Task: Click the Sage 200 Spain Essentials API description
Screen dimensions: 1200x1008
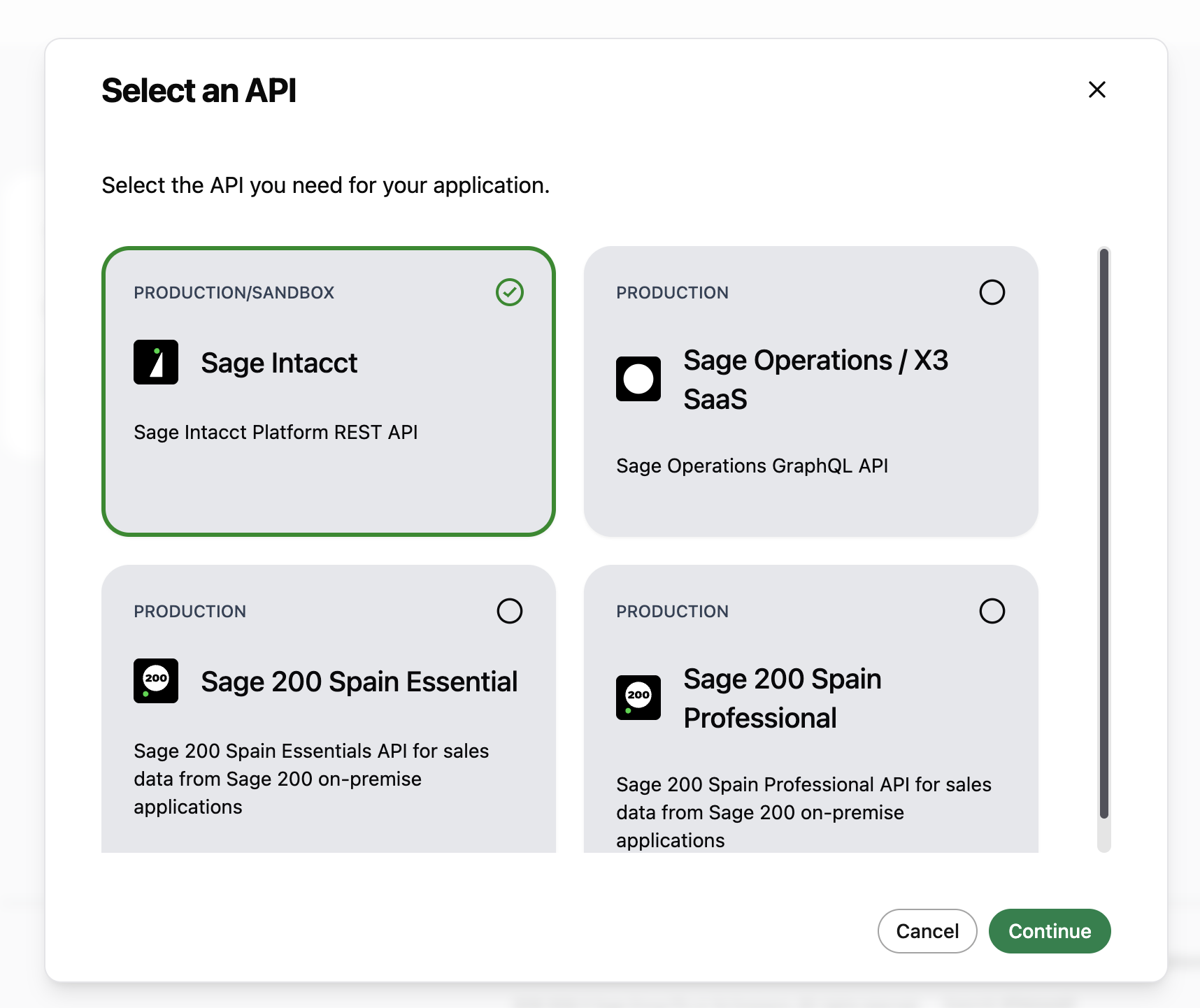Action: pyautogui.click(x=311, y=779)
